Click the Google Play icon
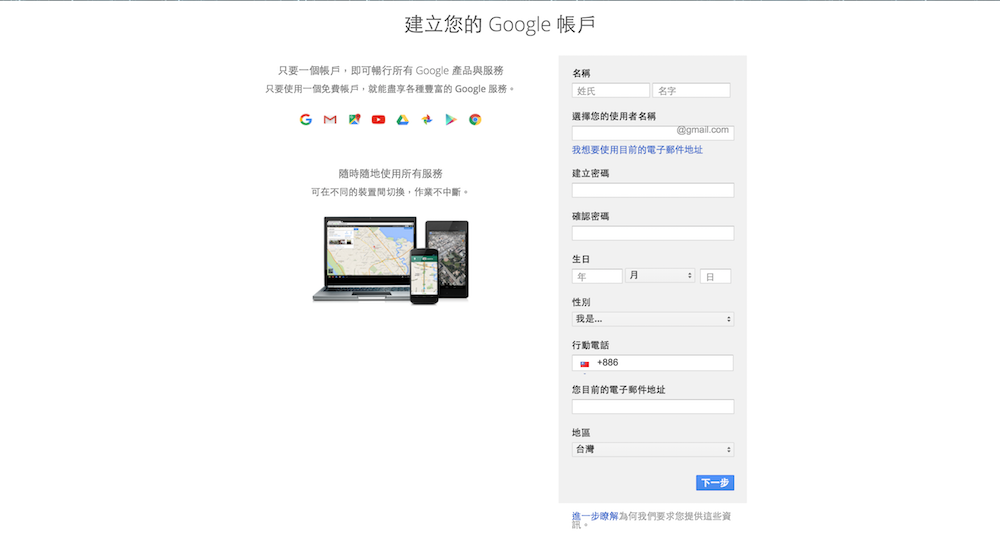This screenshot has height=550, width=1000. coord(451,119)
